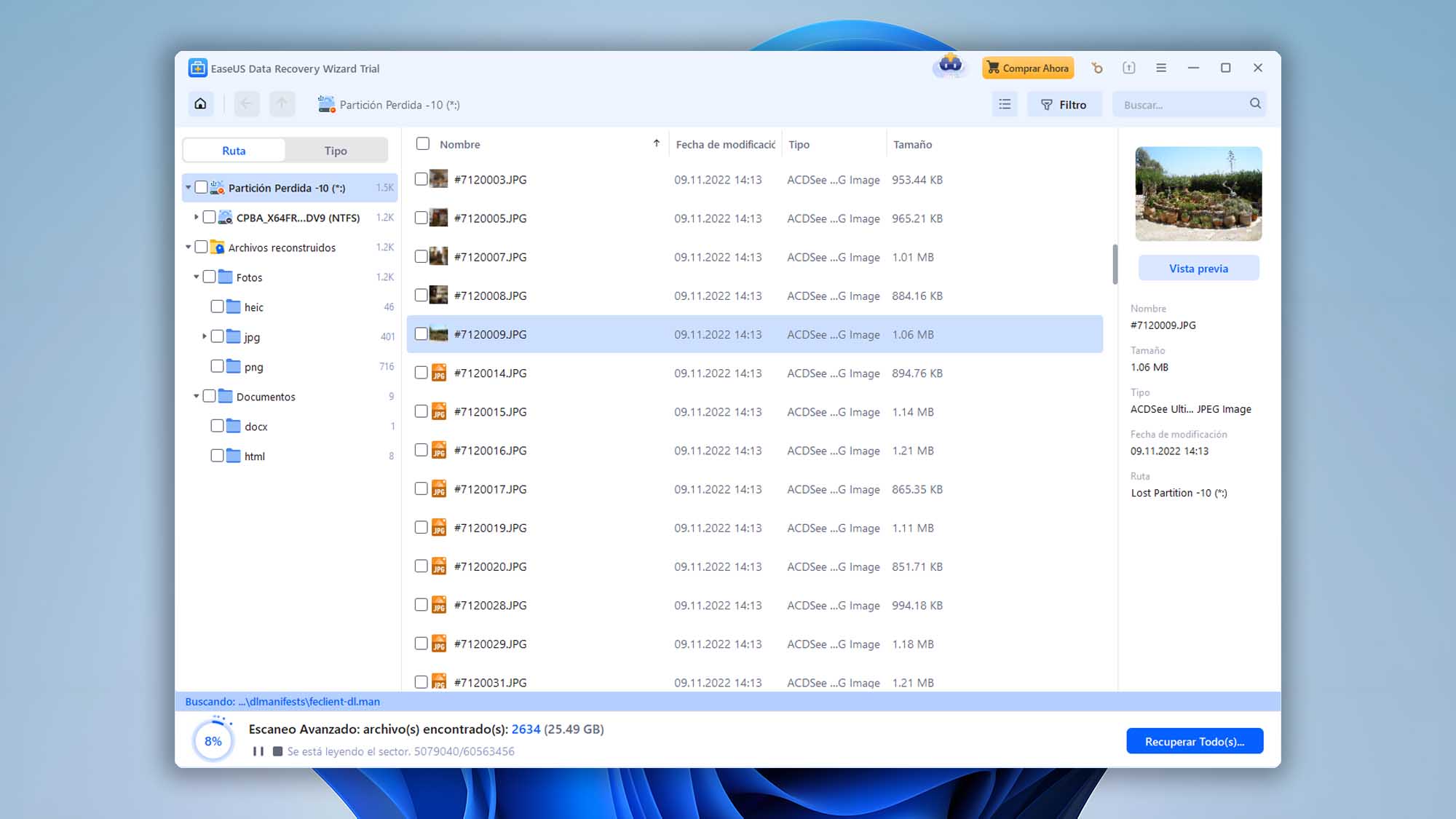Click Recuperar Todo(s)... button
The width and height of the screenshot is (1456, 819).
(1195, 741)
